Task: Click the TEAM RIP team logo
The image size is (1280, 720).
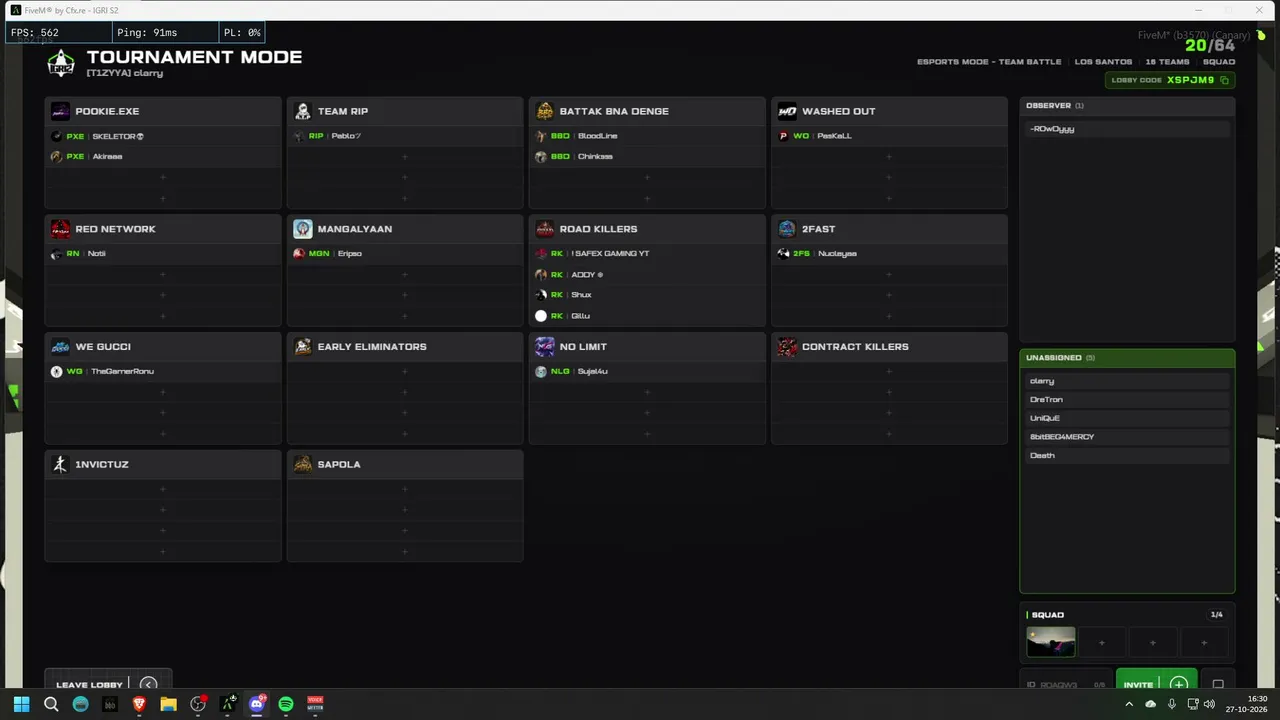Action: click(x=302, y=111)
